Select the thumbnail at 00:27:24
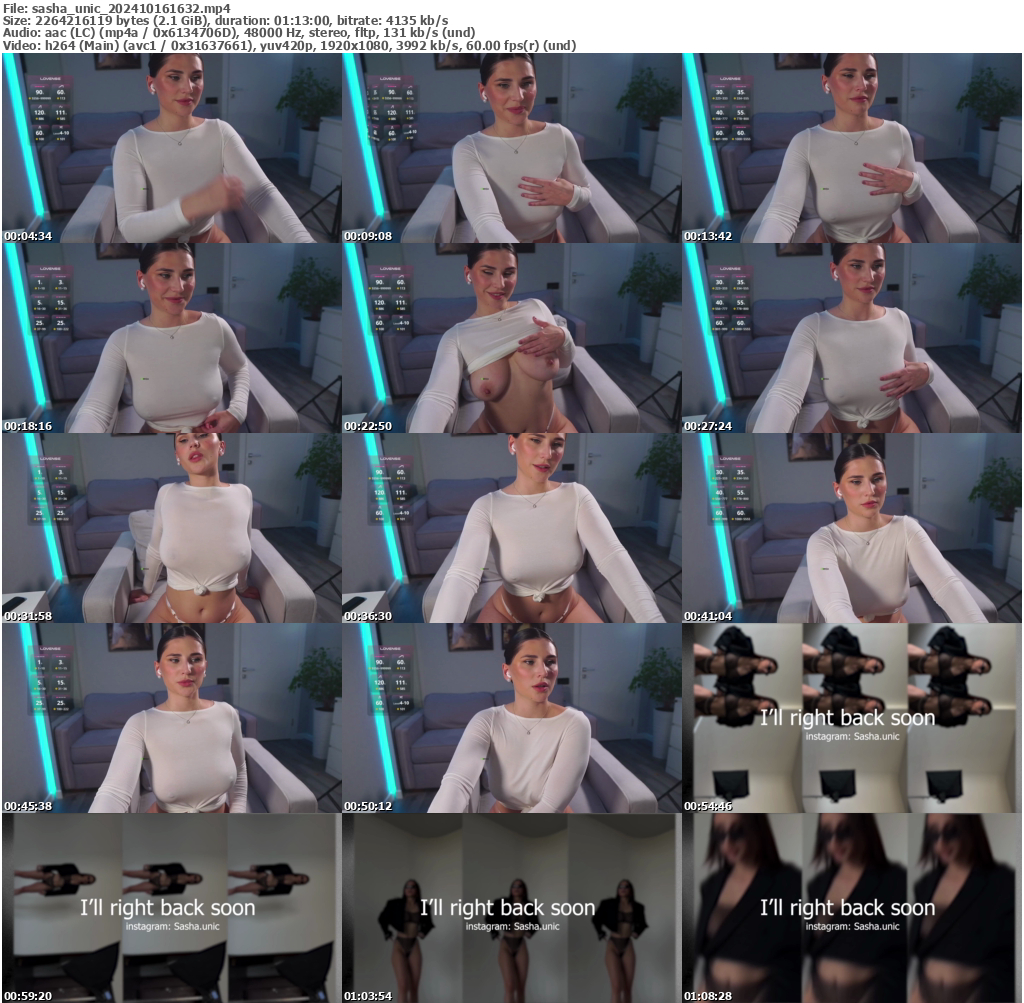Viewport: 1024px width, 1003px height. (851, 338)
